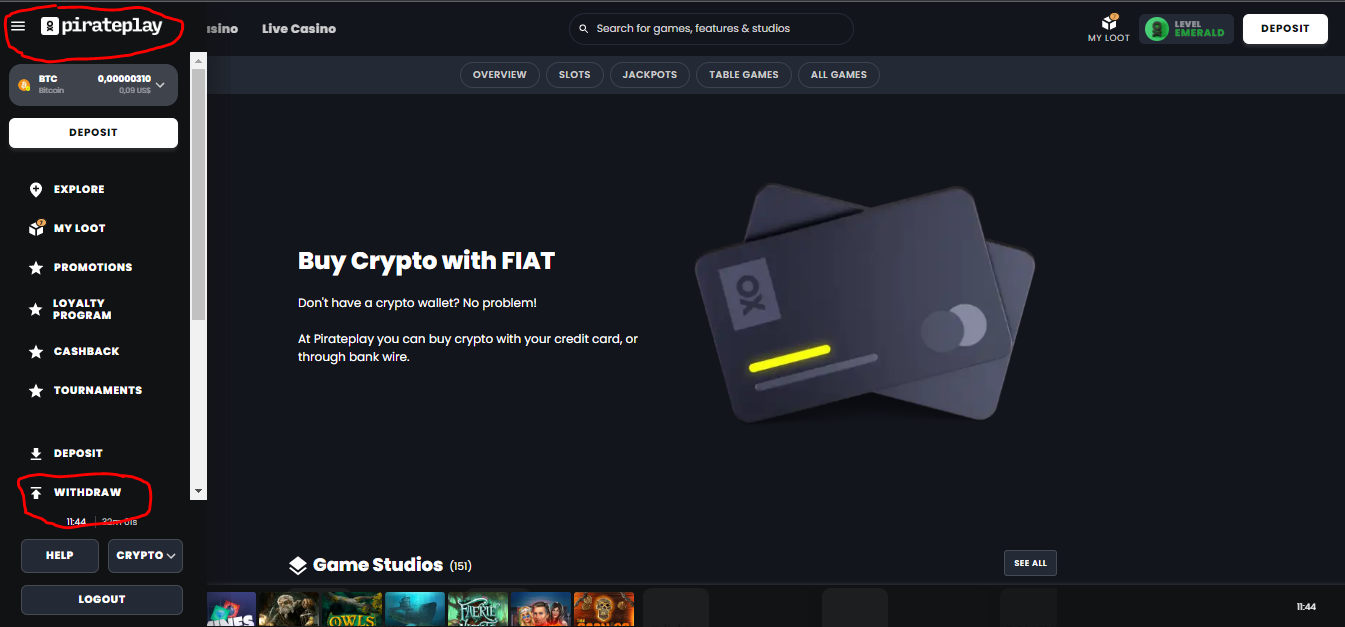Click the 'Buy Crypto with FIAT' heading
The height and width of the screenshot is (627, 1345).
coord(426,262)
